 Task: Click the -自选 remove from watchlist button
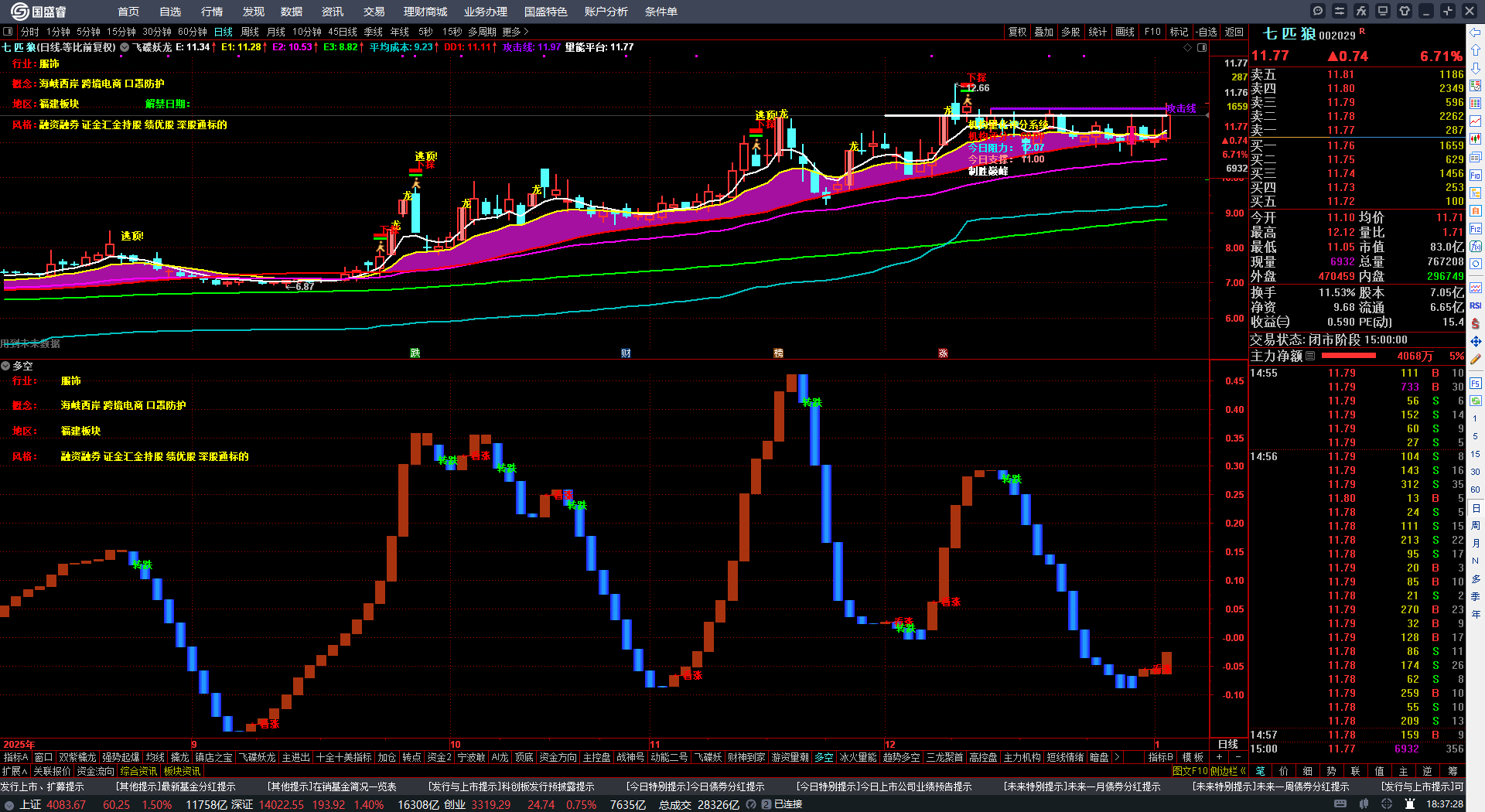(1207, 32)
